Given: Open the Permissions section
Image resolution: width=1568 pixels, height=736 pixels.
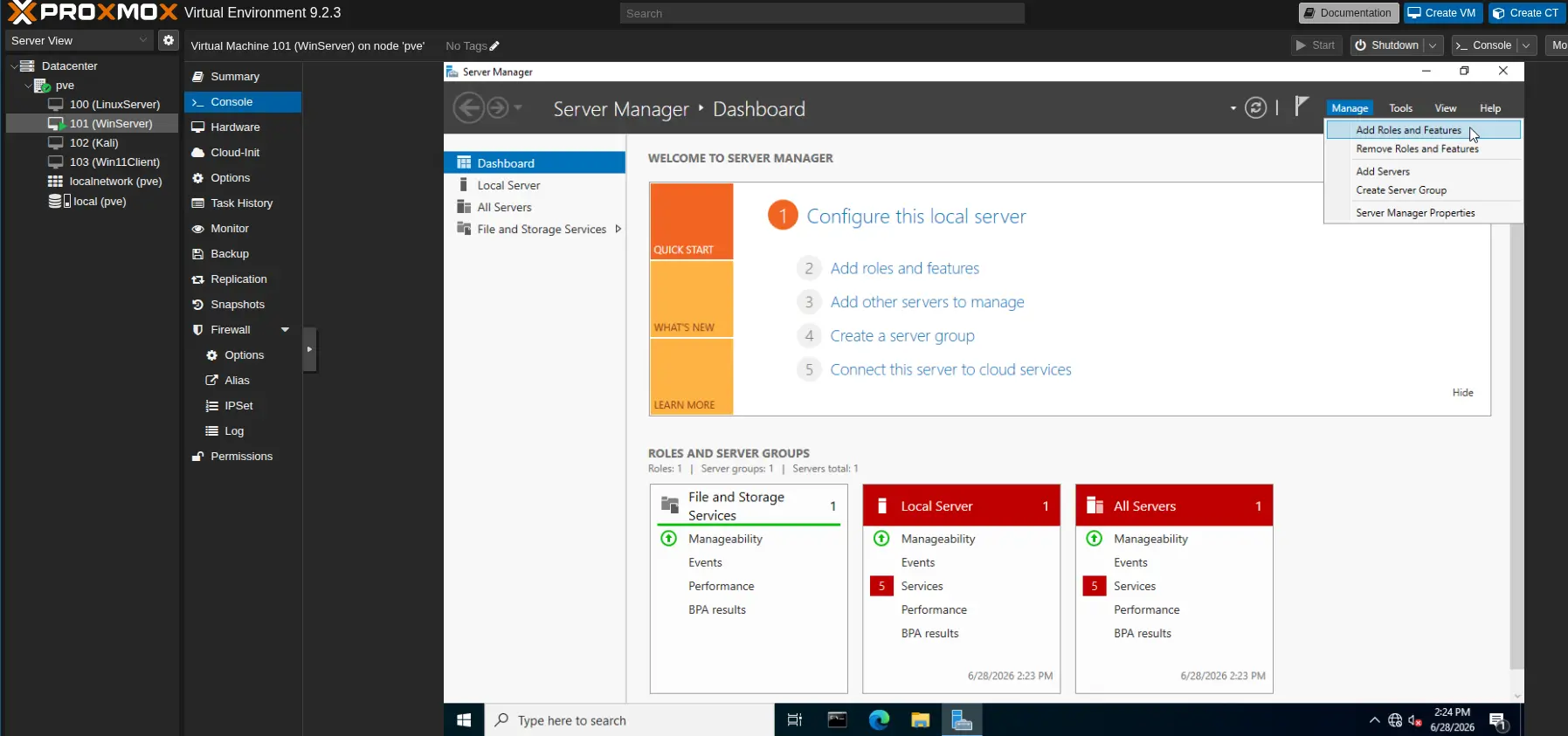Looking at the screenshot, I should coord(243,457).
